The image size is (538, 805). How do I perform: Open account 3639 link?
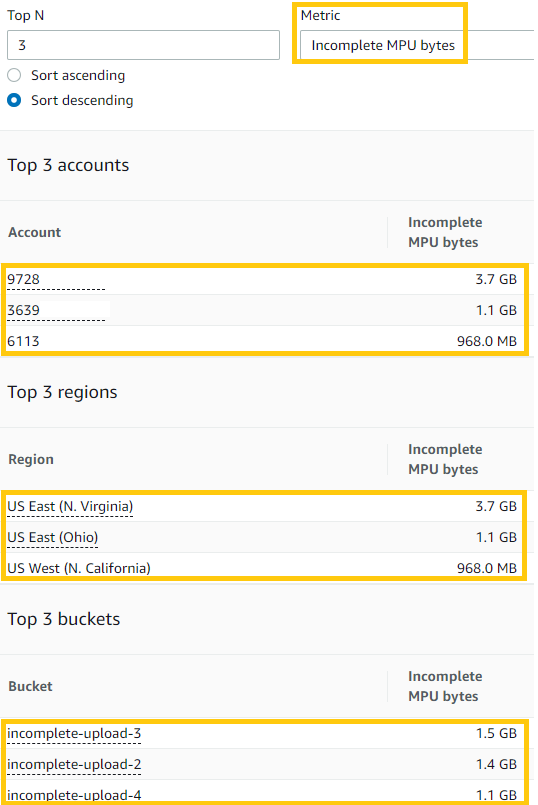24,310
